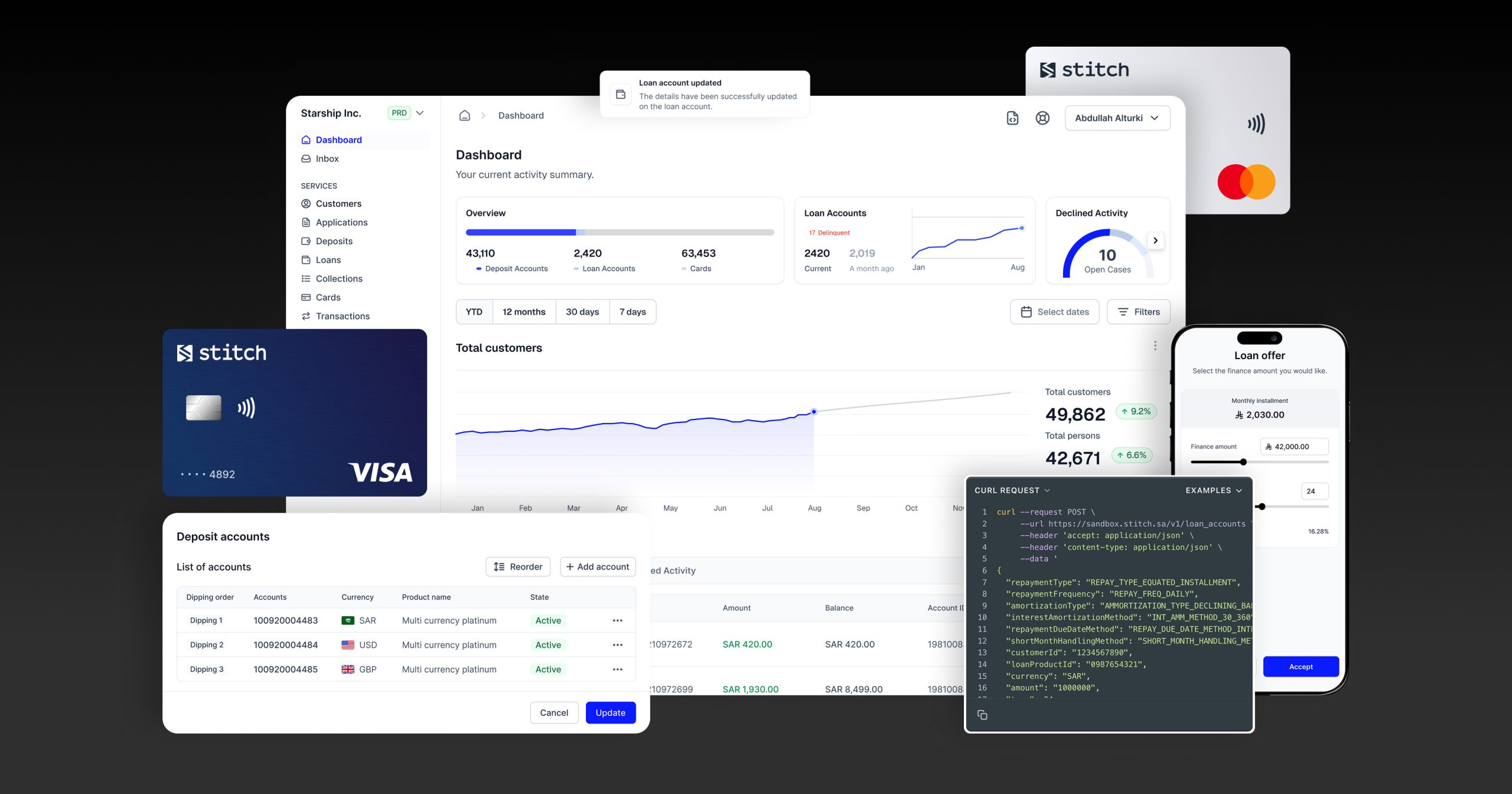
Task: Open the API docs file-code icon
Action: pyautogui.click(x=1012, y=118)
